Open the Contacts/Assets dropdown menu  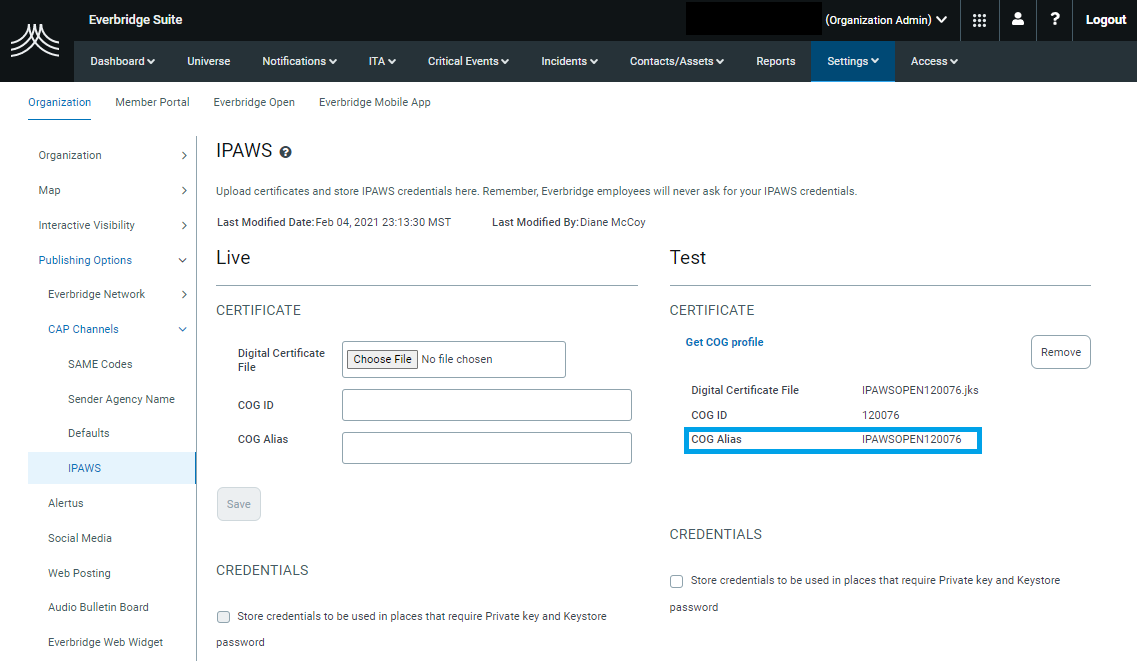click(677, 62)
